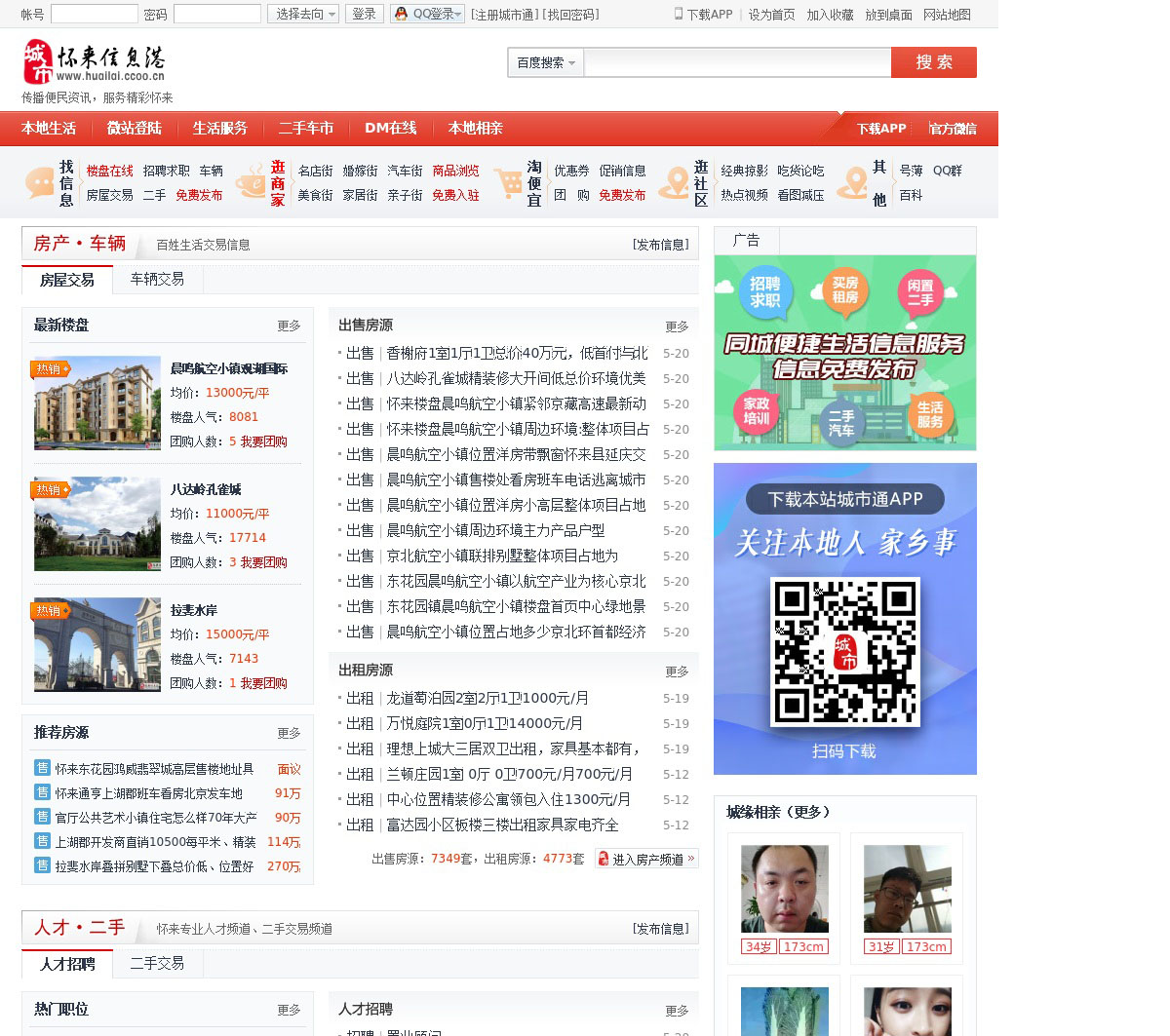Click the 设为首页 link
This screenshot has width=1170, height=1036.
tap(771, 15)
